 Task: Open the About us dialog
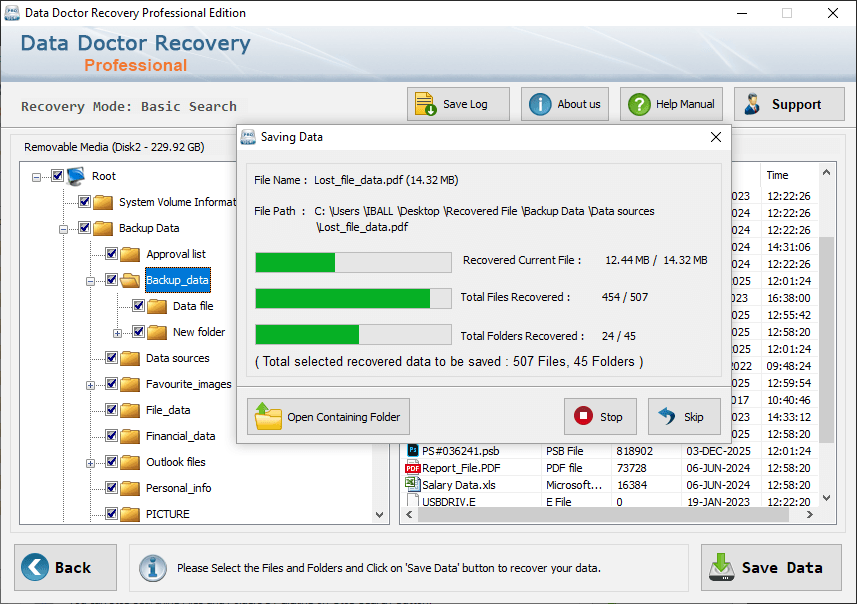pos(565,104)
